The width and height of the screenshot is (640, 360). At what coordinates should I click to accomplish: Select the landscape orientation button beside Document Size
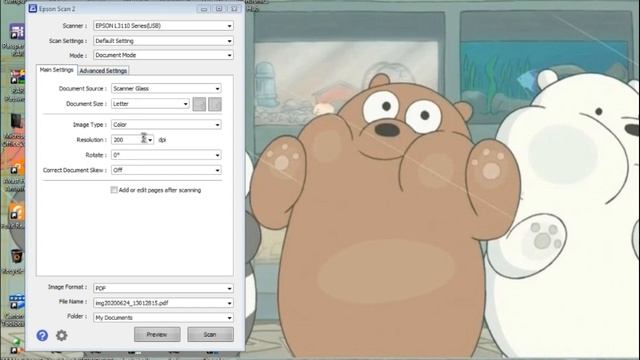[x=215, y=104]
